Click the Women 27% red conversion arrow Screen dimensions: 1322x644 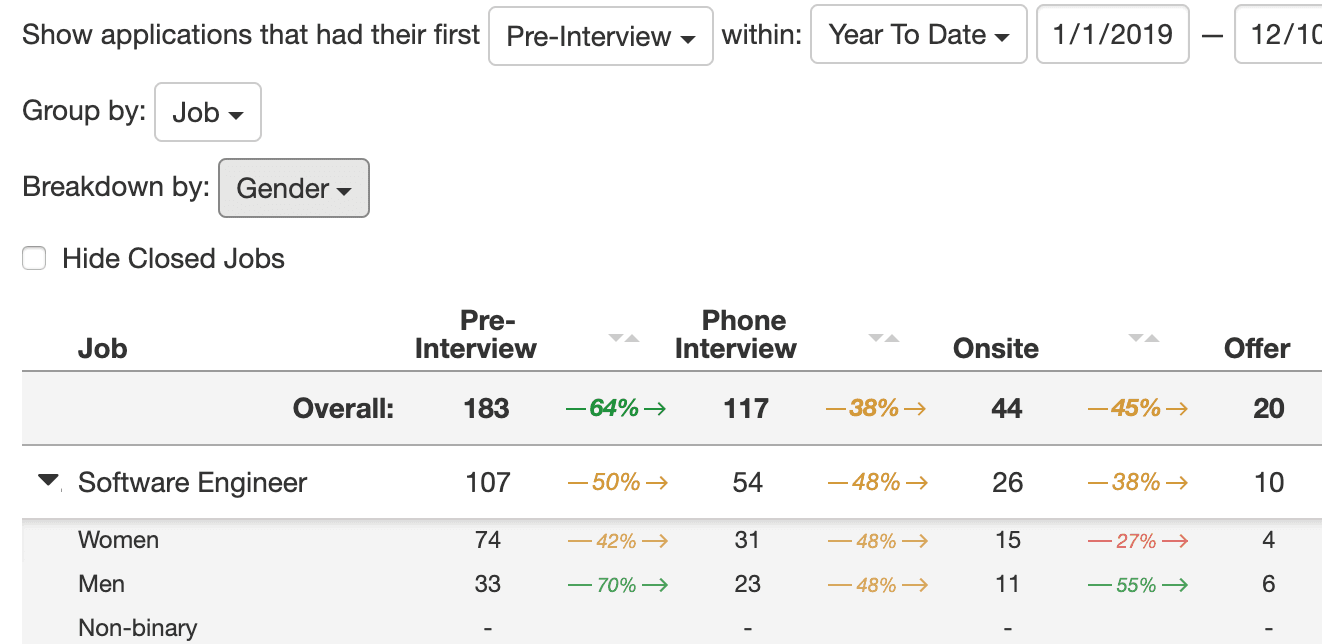point(1137,541)
